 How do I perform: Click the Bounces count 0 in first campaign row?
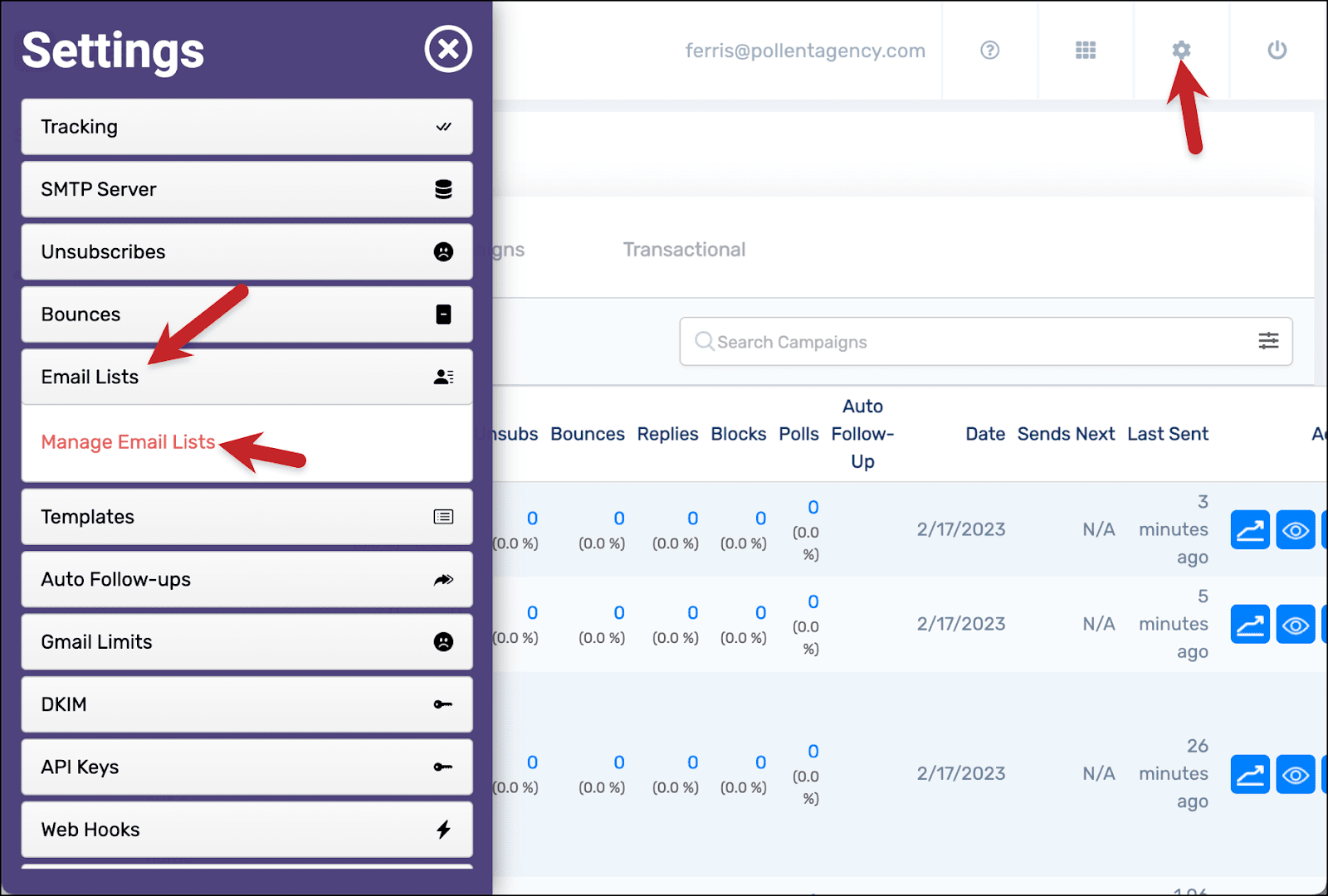619,519
